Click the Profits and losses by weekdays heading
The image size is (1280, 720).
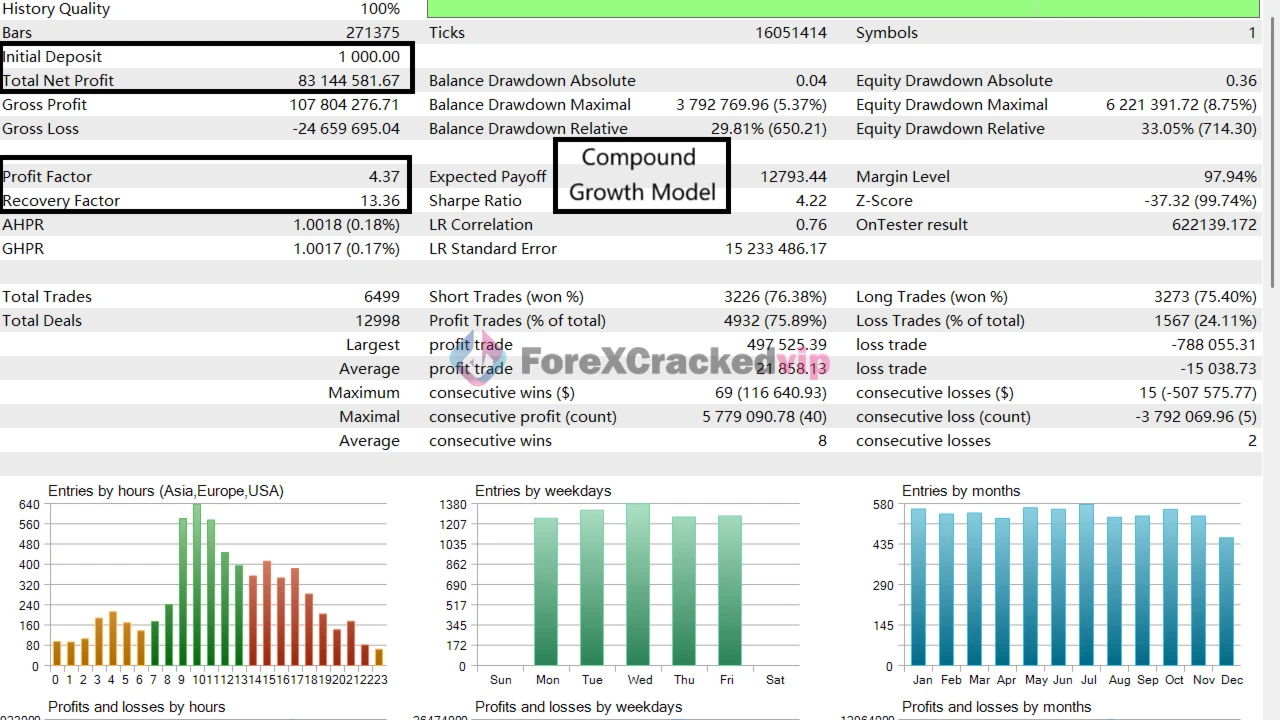[x=578, y=707]
